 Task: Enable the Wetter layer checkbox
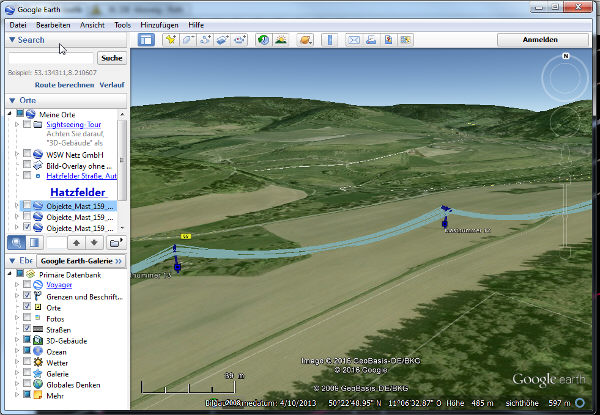click(27, 361)
